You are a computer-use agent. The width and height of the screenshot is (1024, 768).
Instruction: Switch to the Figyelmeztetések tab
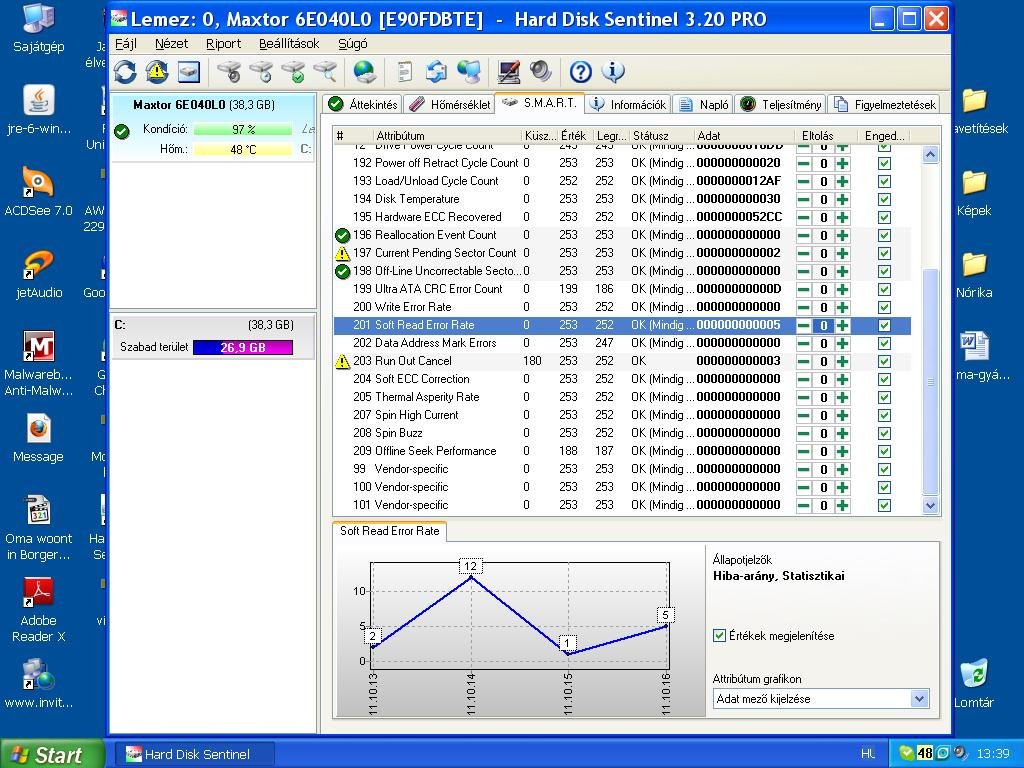coord(885,104)
